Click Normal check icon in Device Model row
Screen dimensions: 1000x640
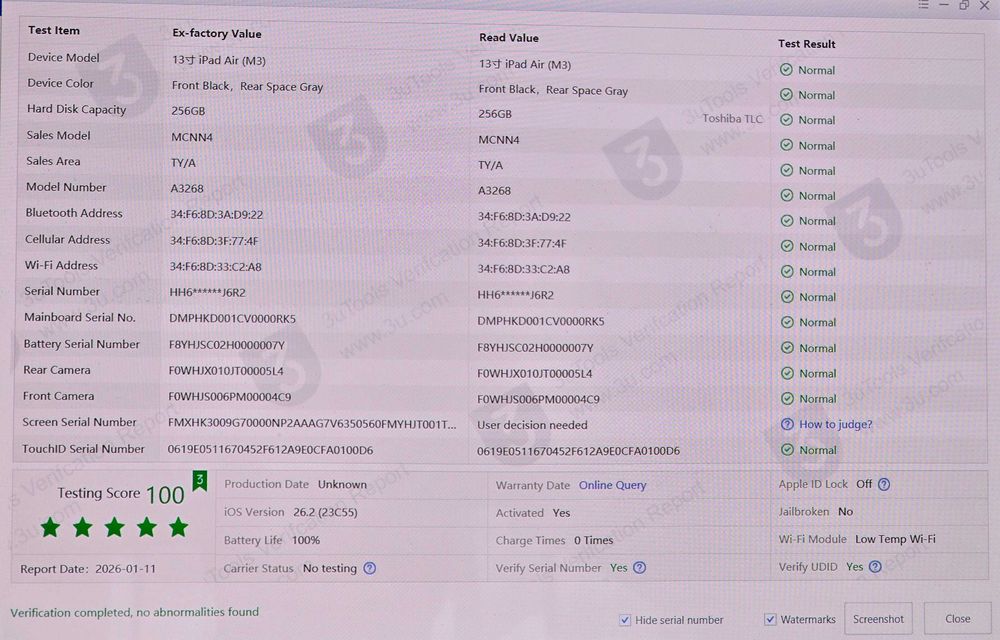786,69
